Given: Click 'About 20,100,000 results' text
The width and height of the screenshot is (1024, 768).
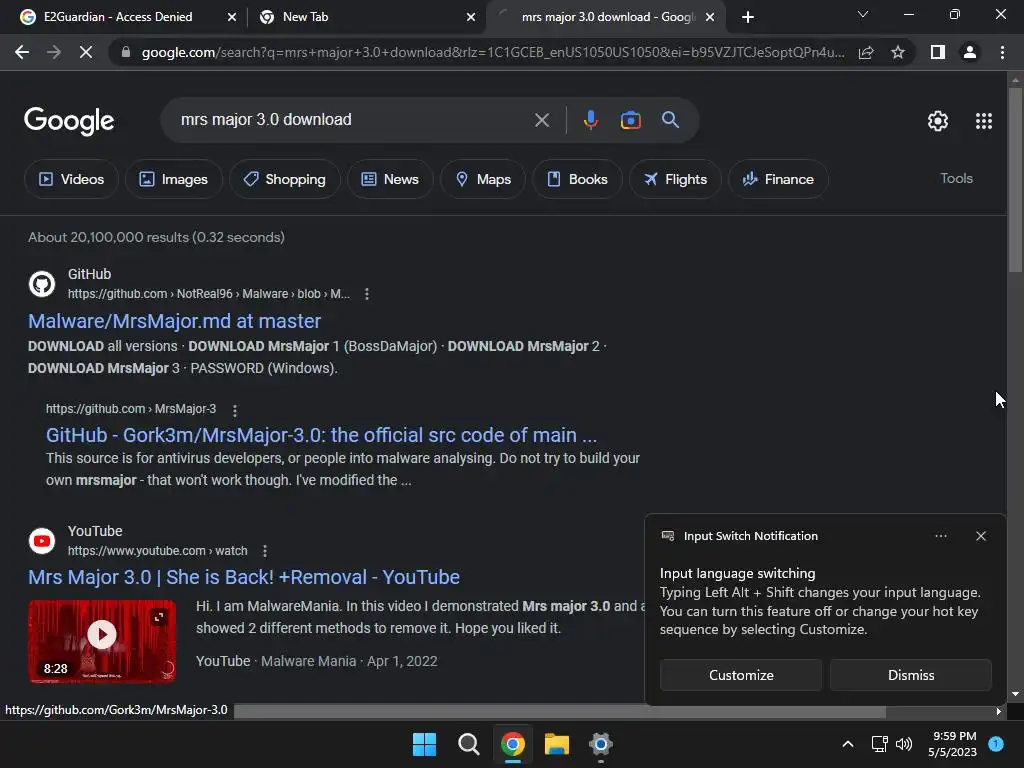Looking at the screenshot, I should (108, 237).
